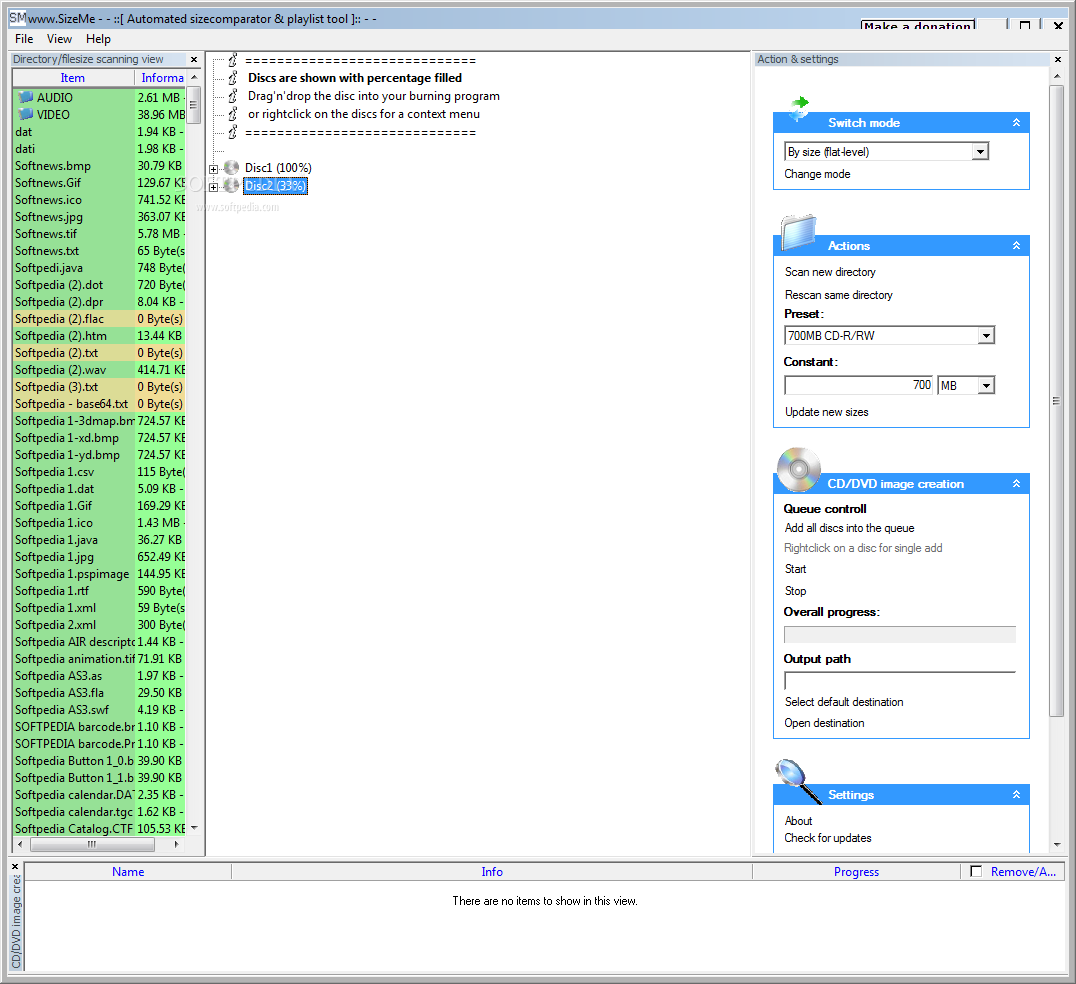The image size is (1076, 984).
Task: Click the Constant value field showing 700
Action: coord(859,386)
